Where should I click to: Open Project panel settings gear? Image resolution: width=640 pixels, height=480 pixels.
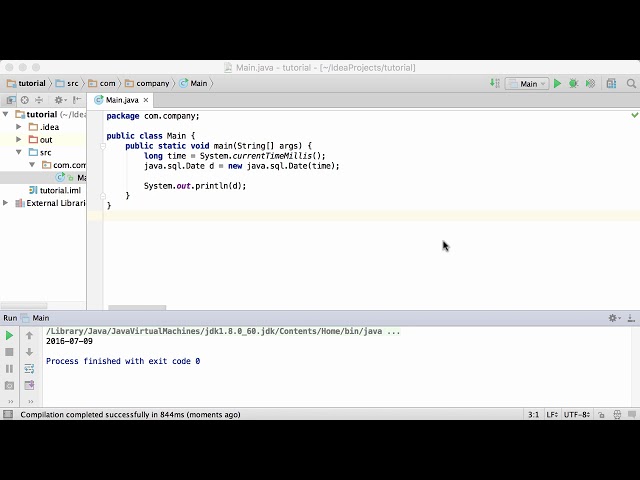(60, 100)
